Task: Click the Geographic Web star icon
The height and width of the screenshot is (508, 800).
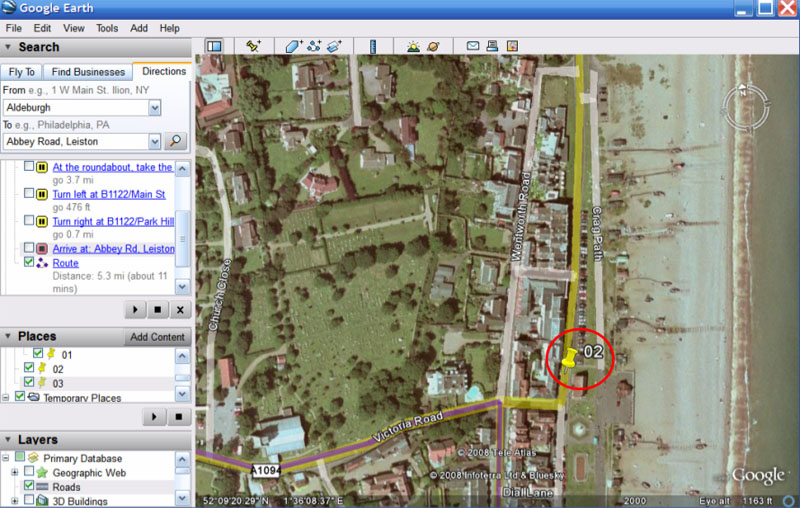Action: click(42, 472)
